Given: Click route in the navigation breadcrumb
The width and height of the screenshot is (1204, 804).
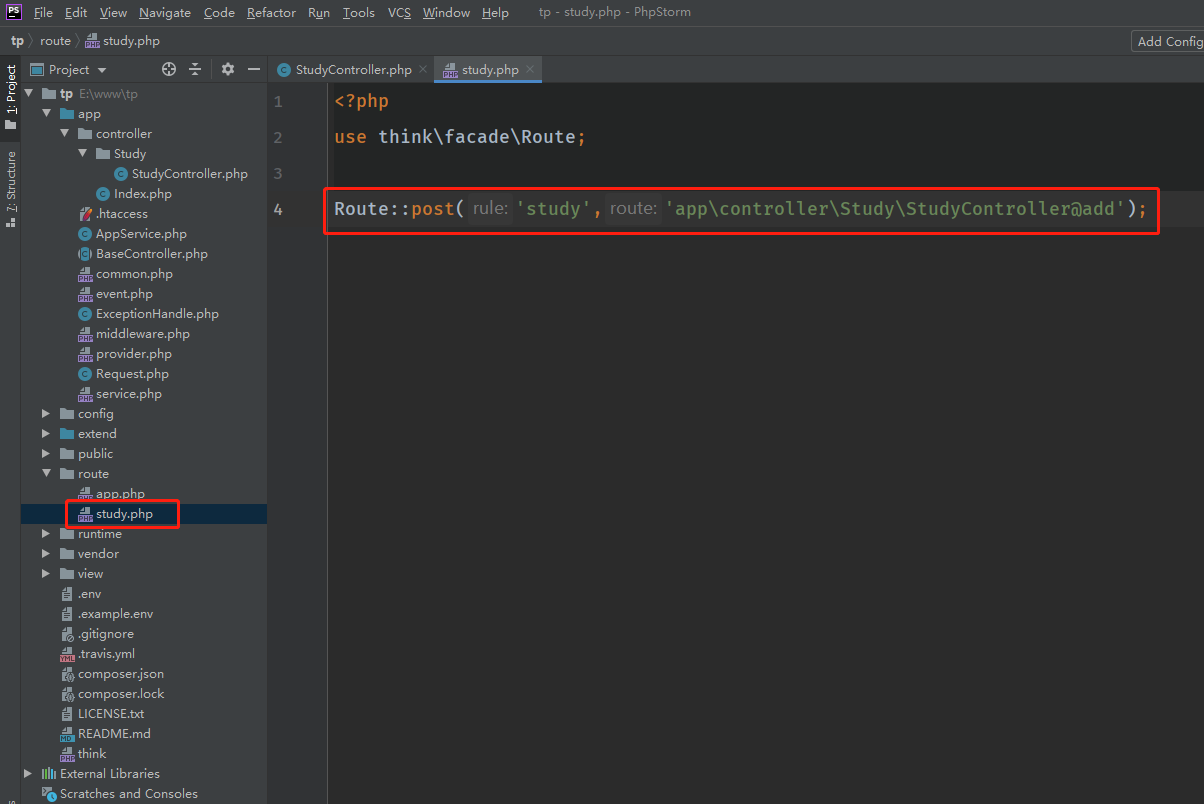Looking at the screenshot, I should pyautogui.click(x=55, y=41).
